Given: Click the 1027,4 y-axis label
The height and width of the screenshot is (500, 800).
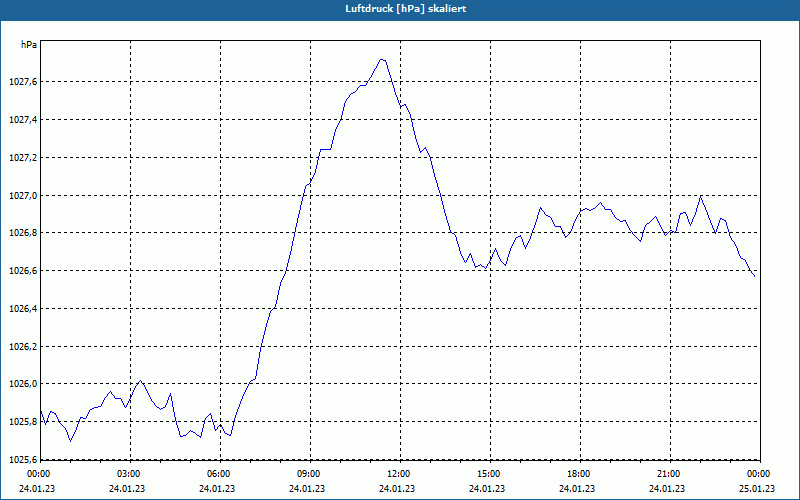Looking at the screenshot, I should pyautogui.click(x=23, y=119).
